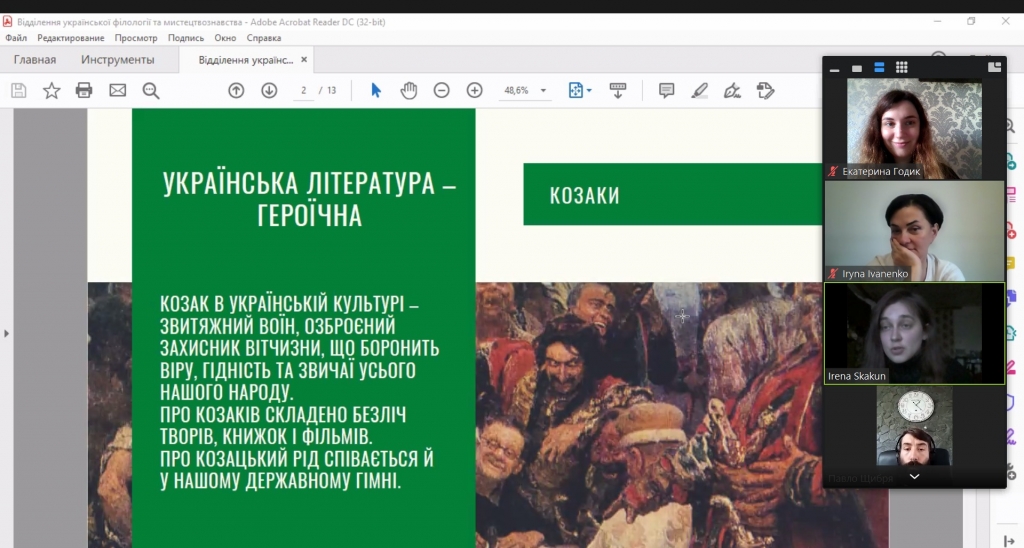Activate the Hand pan tool
The width and height of the screenshot is (1024, 548).
409,90
